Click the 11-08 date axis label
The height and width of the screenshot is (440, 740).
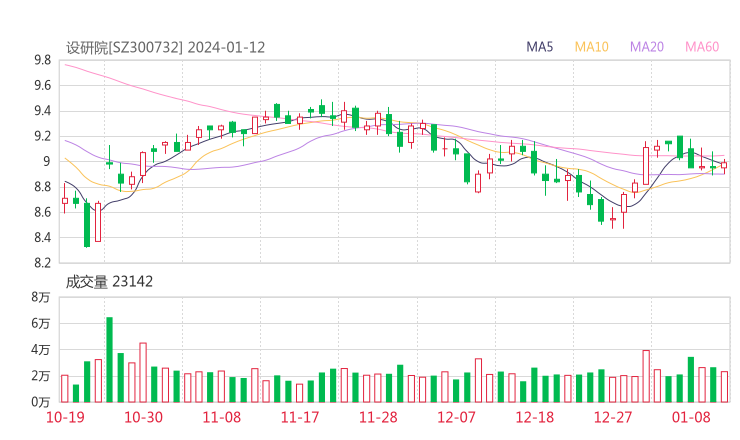click(x=221, y=417)
